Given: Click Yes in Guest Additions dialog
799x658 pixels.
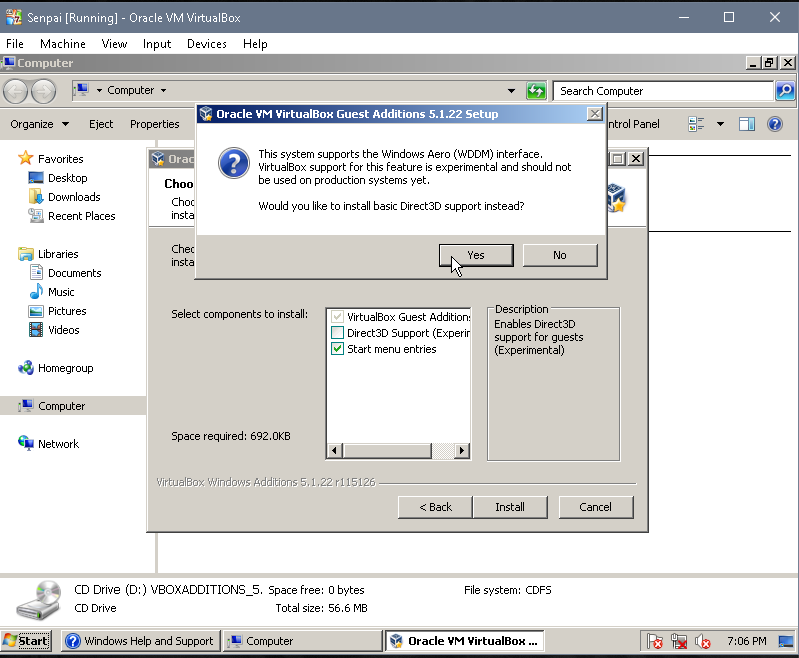Looking at the screenshot, I should coord(476,255).
